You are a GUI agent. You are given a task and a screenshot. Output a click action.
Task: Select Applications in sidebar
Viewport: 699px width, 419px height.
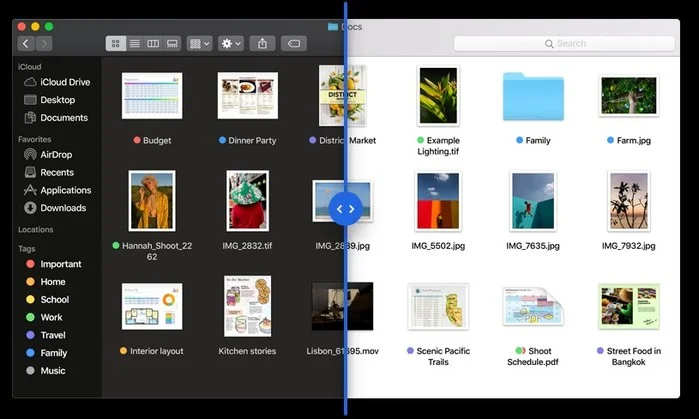(x=58, y=190)
